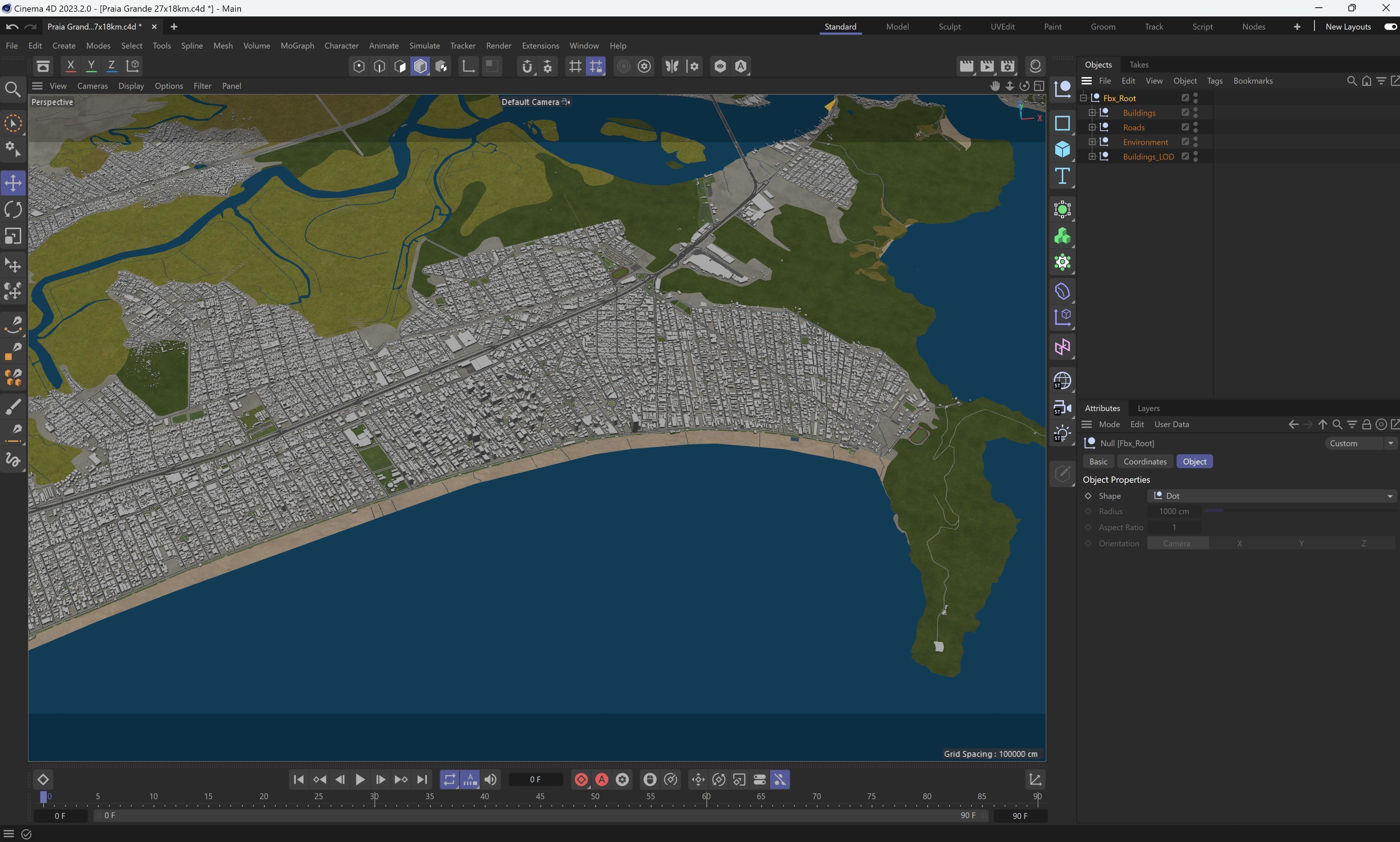Toggle playback loop mode
This screenshot has width=1400, height=842.
[x=449, y=780]
